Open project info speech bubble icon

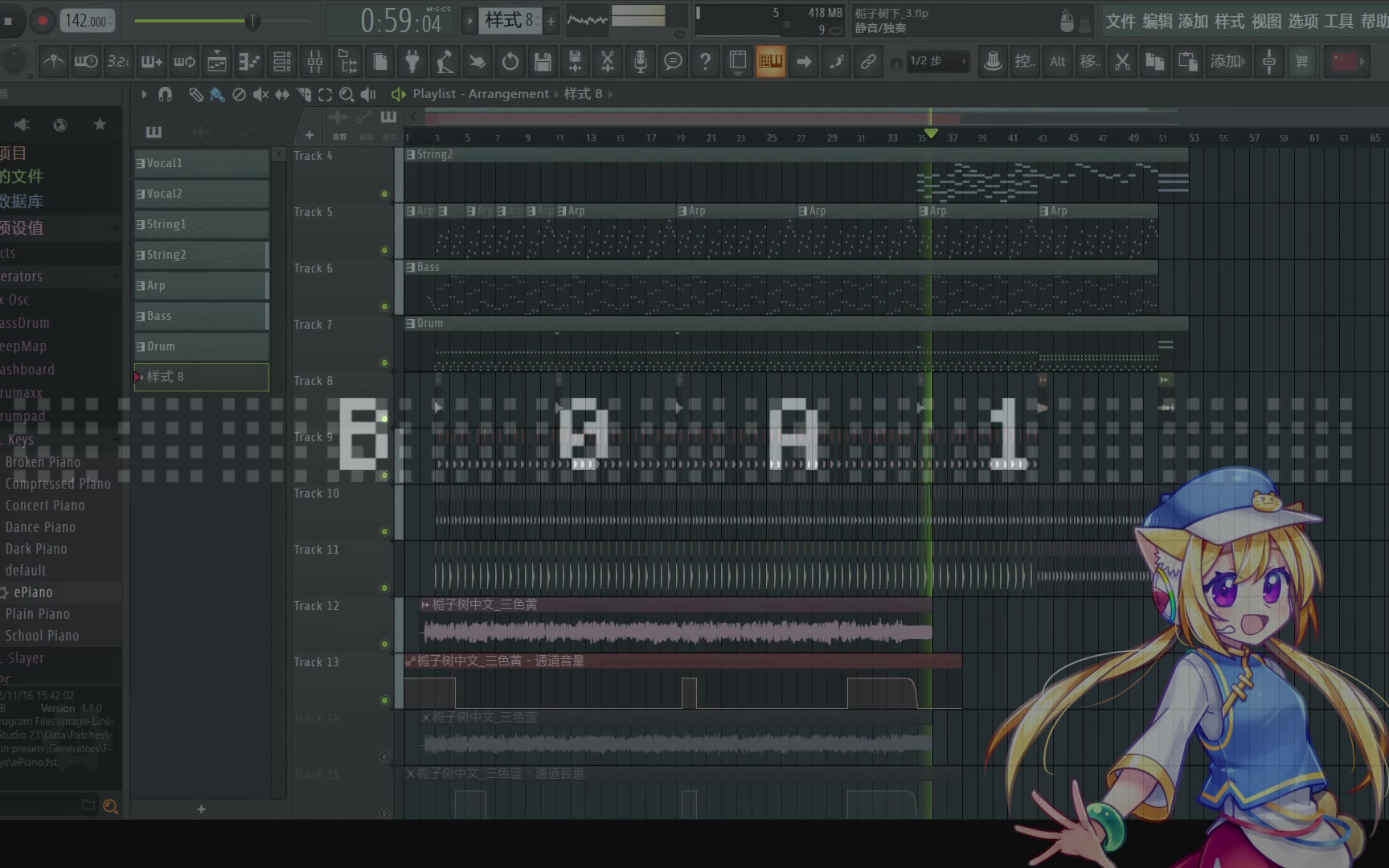673,61
